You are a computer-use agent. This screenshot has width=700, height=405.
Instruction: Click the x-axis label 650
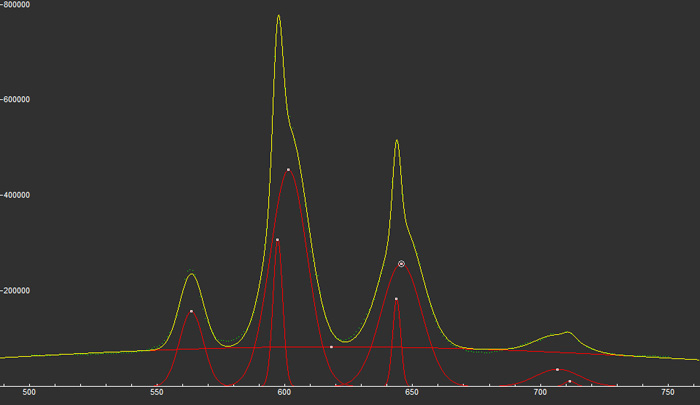[412, 392]
